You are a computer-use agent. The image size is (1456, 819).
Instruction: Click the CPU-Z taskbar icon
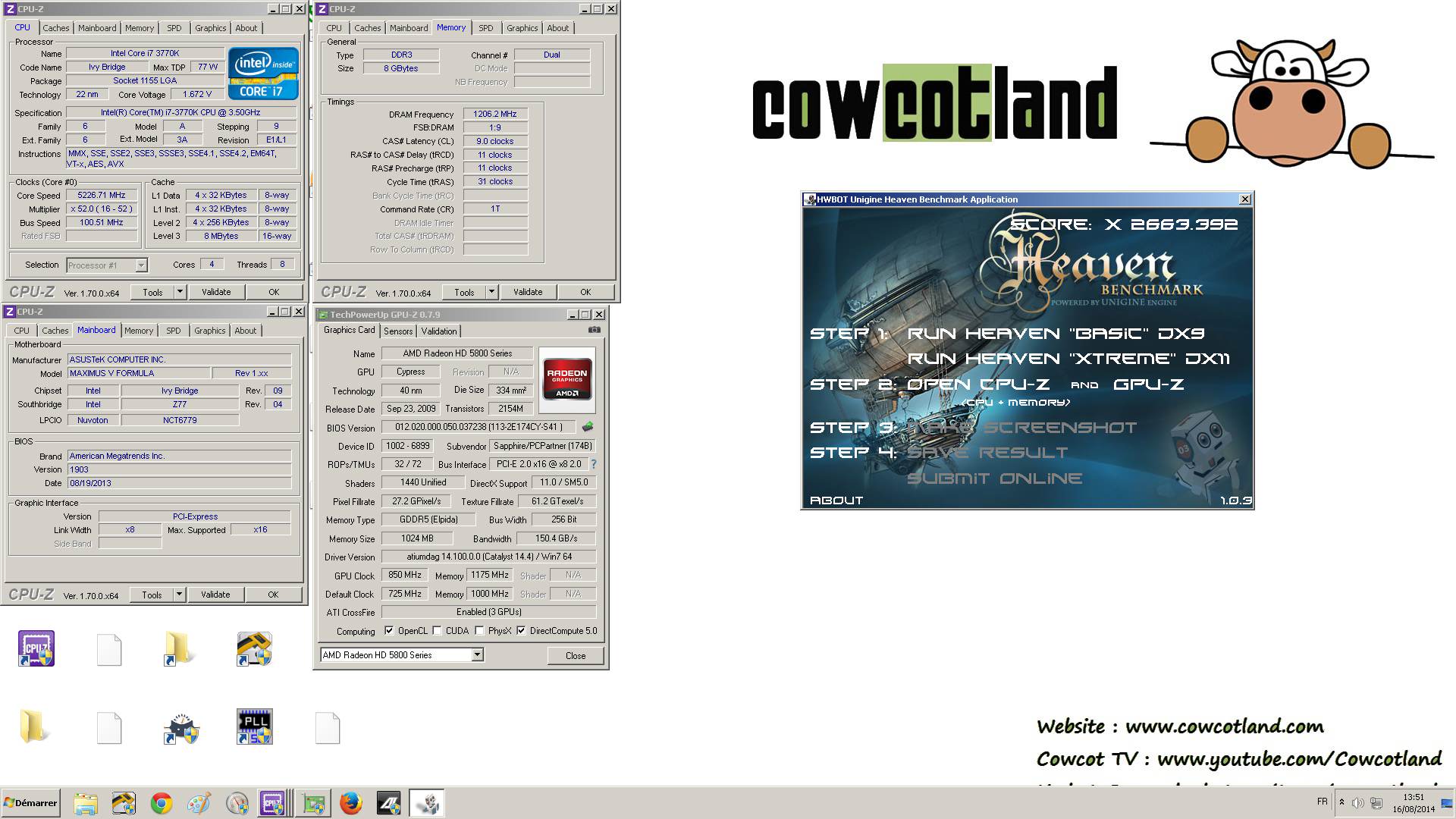(272, 803)
